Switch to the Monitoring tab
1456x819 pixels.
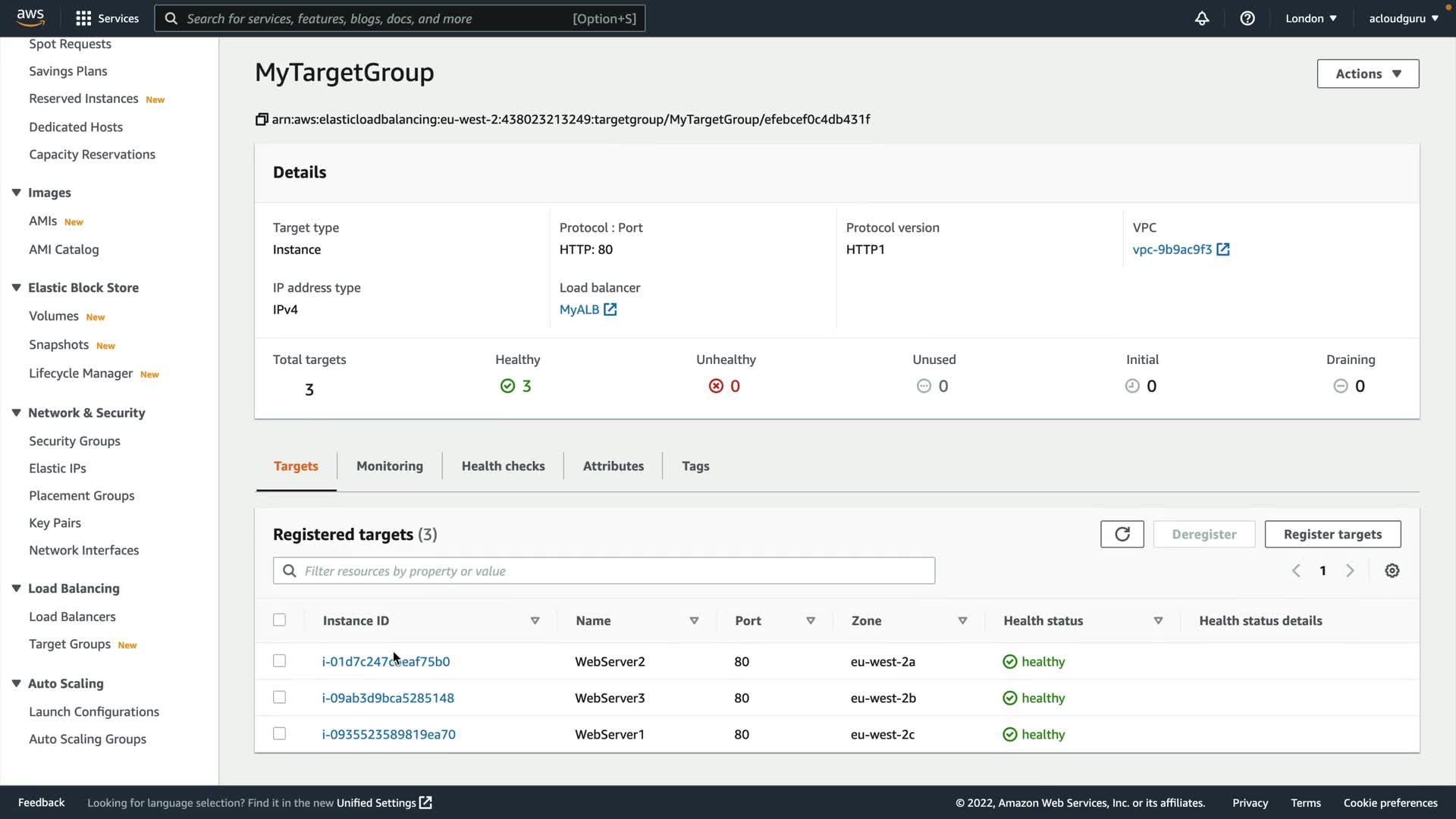390,466
